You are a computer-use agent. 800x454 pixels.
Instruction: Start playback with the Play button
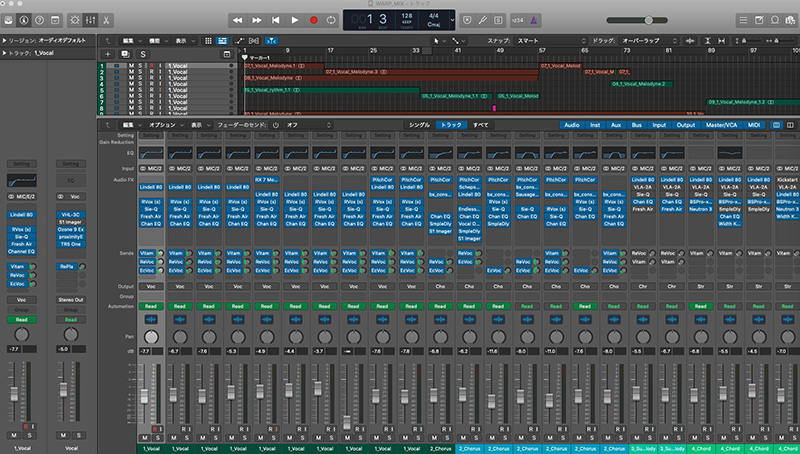tap(294, 20)
